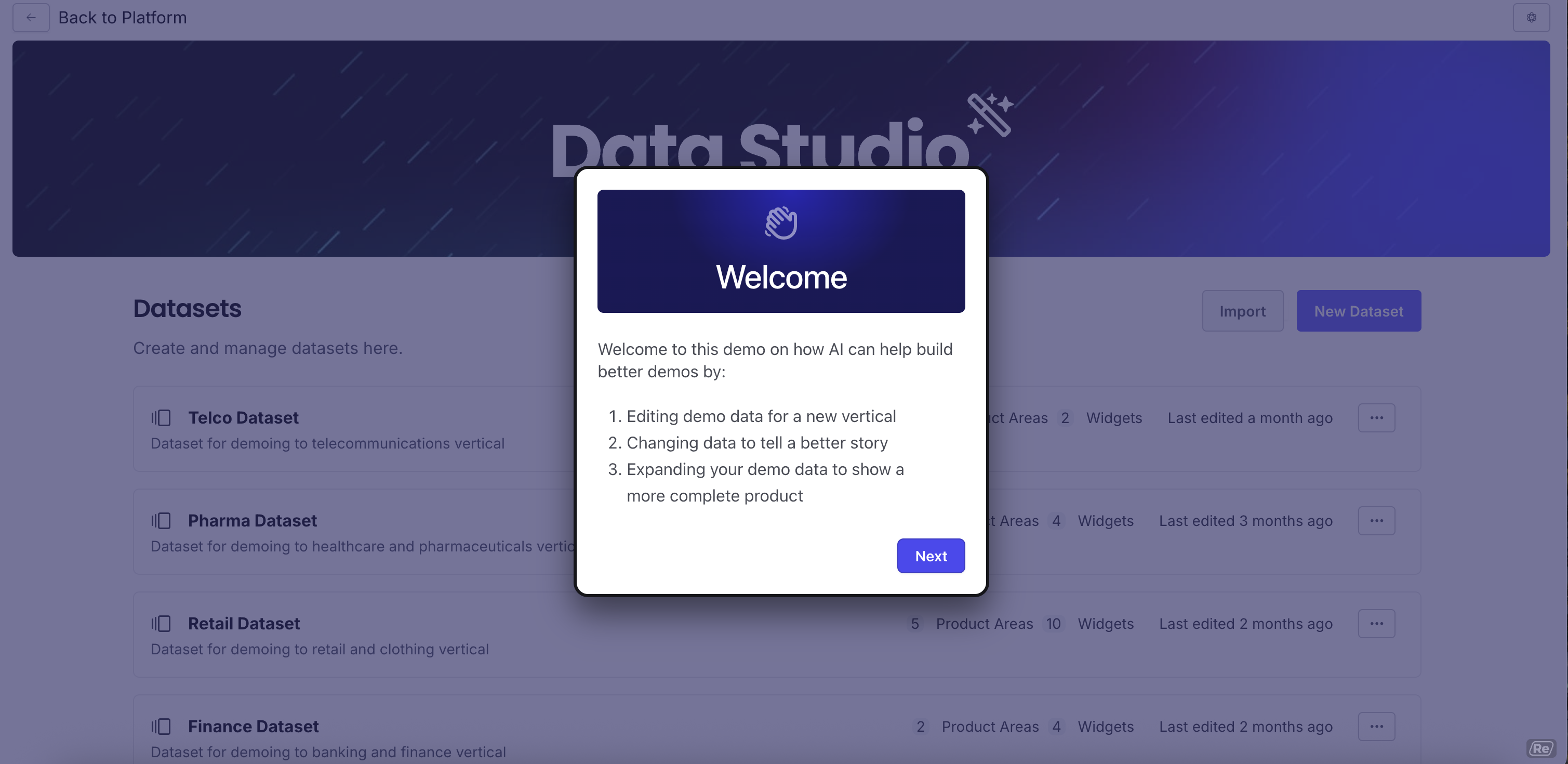
Task: Click the waving hand icon
Action: pos(781,223)
